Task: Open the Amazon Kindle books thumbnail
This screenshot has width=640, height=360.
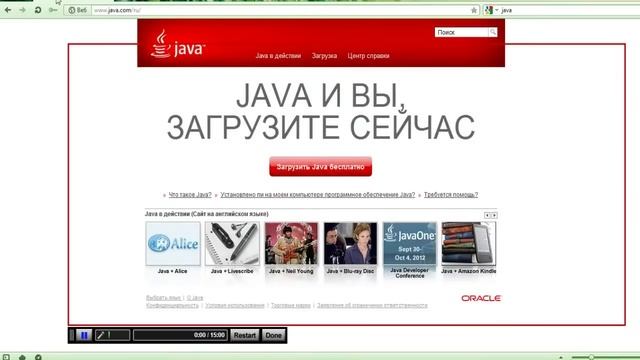Action: [469, 244]
